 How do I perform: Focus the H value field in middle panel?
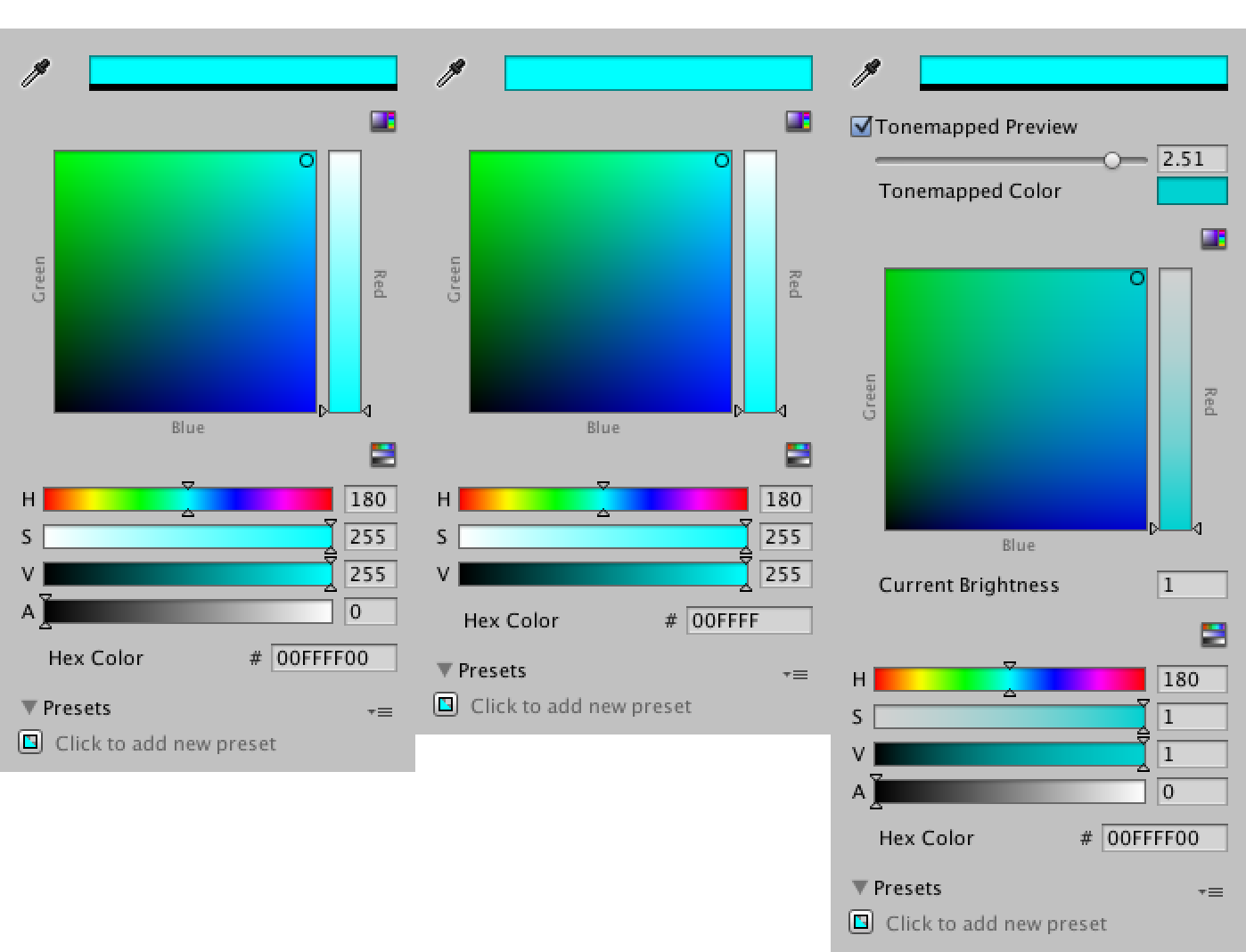pyautogui.click(x=785, y=499)
